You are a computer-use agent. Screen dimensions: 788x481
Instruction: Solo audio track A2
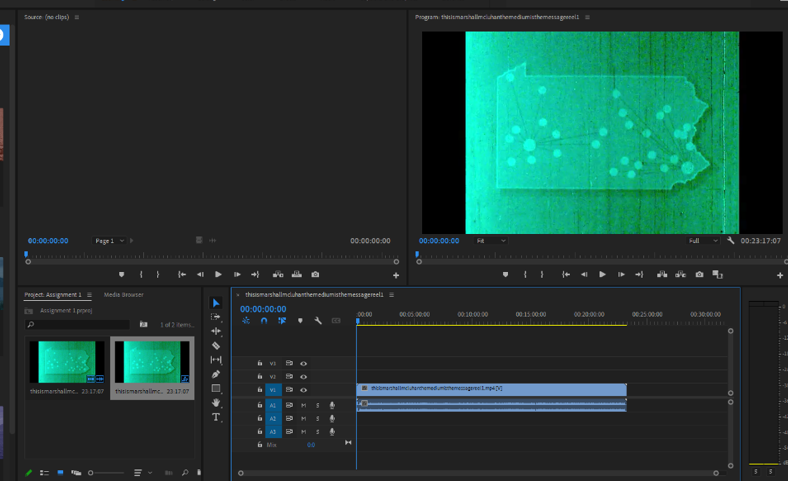click(318, 419)
